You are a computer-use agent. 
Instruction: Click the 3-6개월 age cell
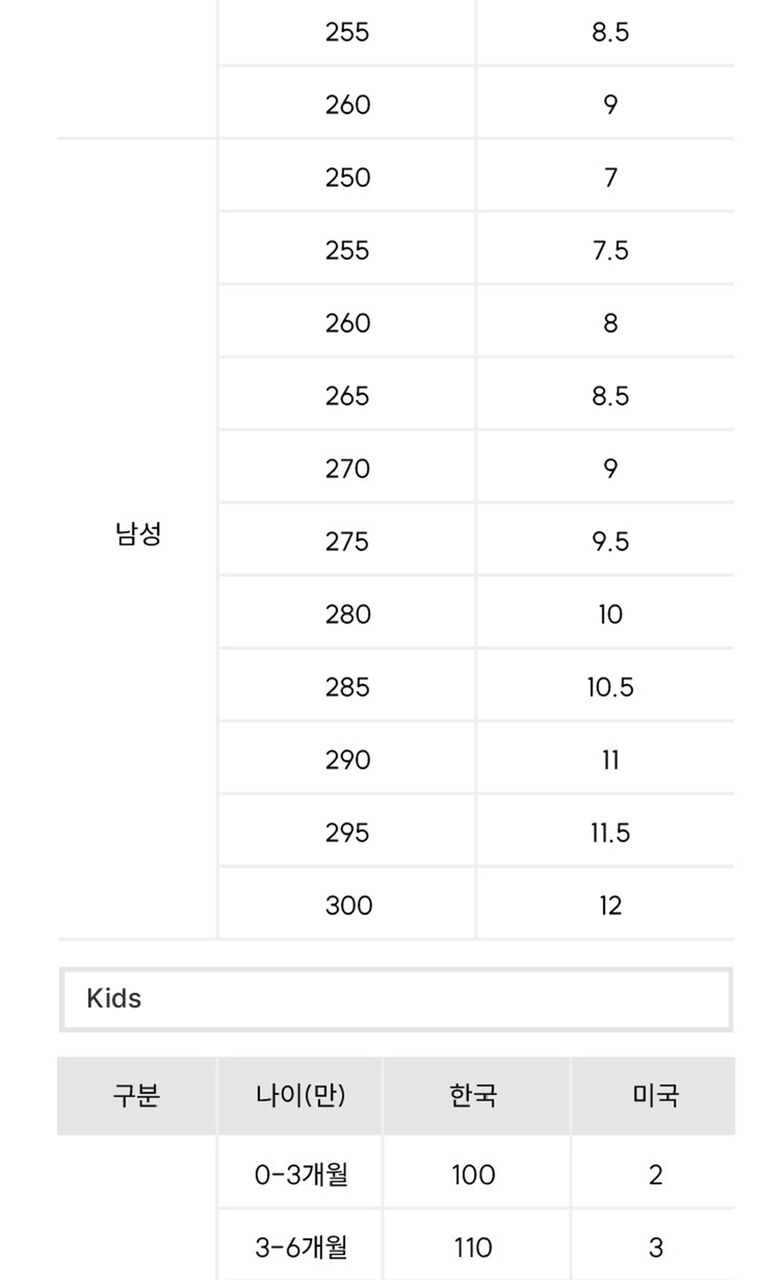click(300, 1247)
